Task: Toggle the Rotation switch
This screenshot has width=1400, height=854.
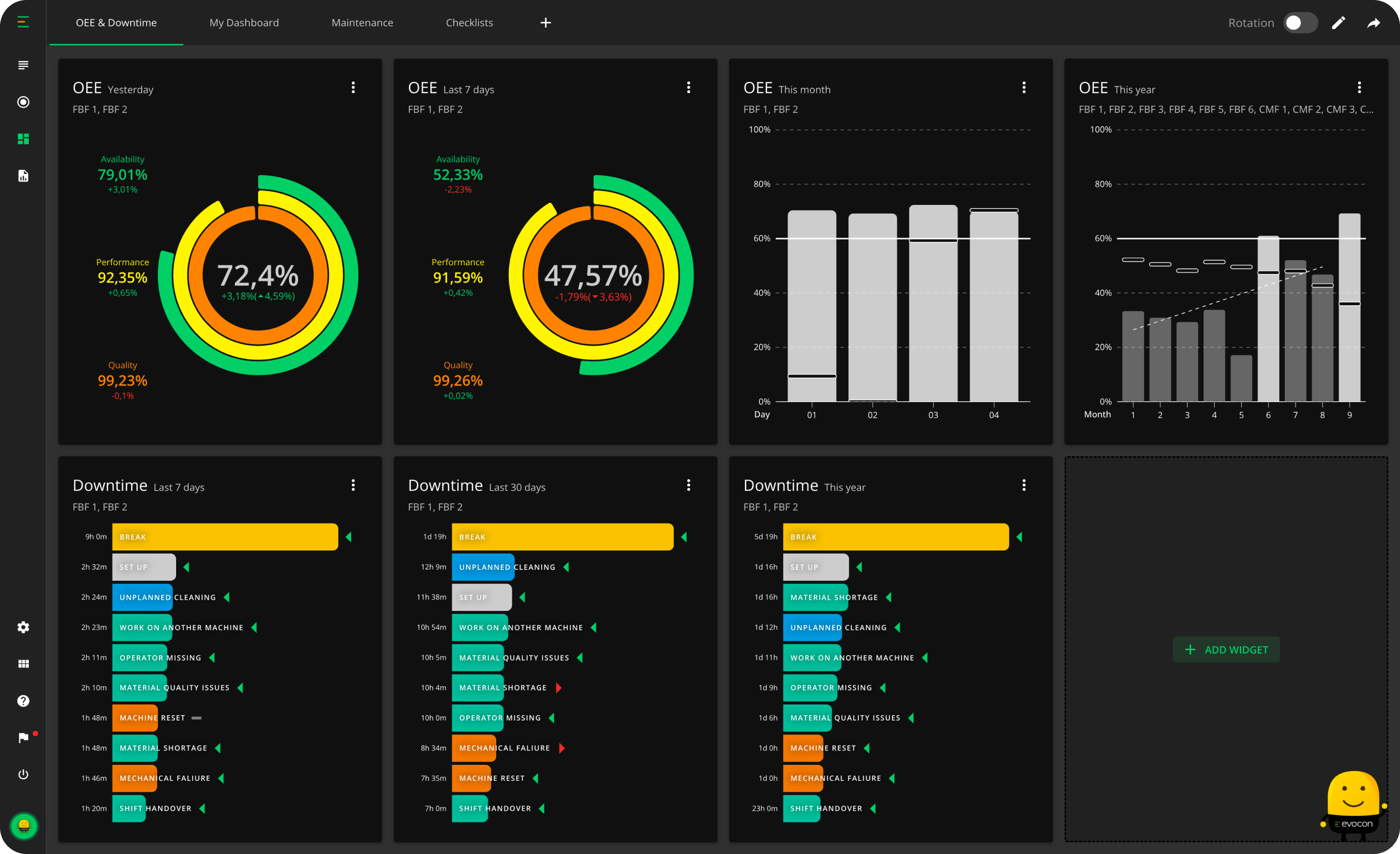Action: pos(1299,23)
